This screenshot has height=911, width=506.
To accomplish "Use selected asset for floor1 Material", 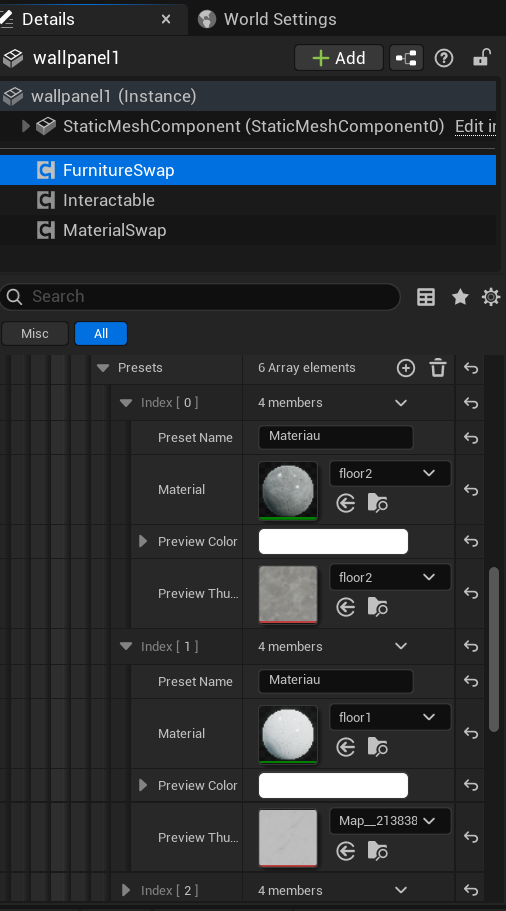I will (x=346, y=747).
